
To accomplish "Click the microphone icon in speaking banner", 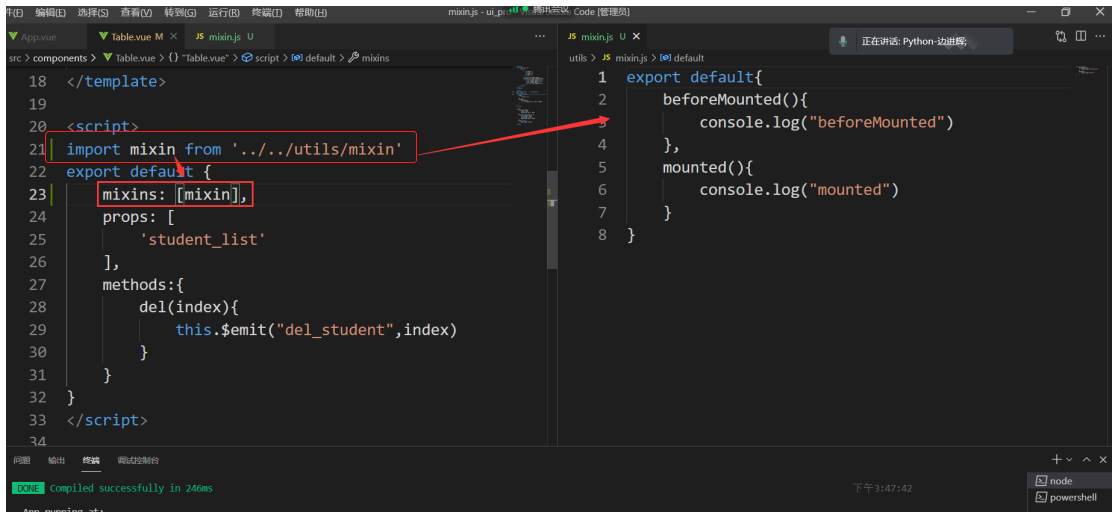I will click(x=843, y=41).
